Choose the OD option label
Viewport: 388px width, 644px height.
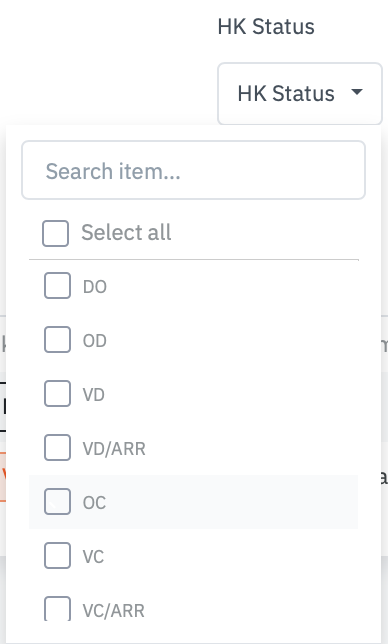(x=95, y=341)
